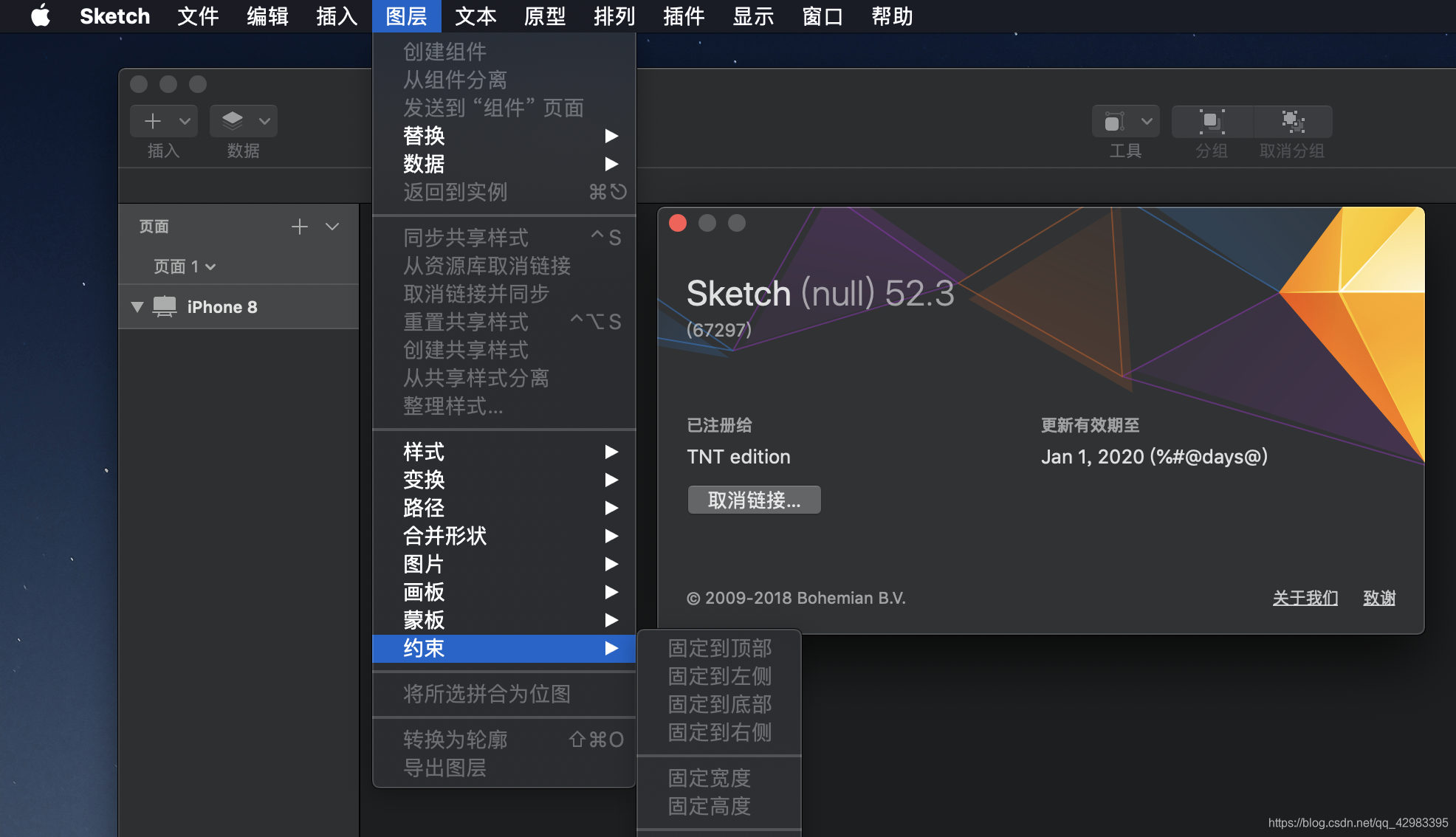Expand the 工具 toolbar dropdown arrow
Image resolution: width=1456 pixels, height=837 pixels.
point(1146,120)
